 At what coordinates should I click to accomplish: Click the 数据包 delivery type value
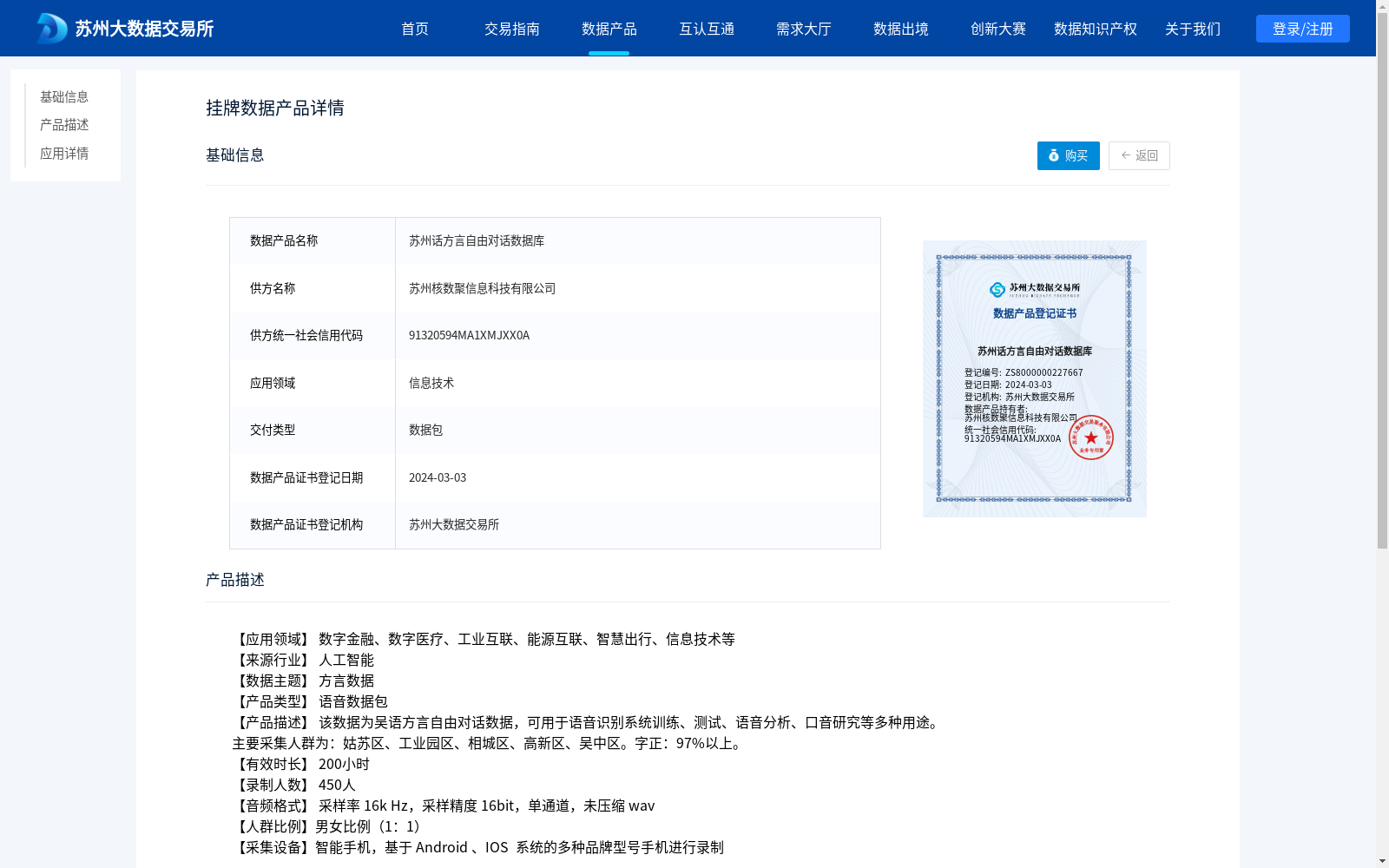(x=425, y=430)
